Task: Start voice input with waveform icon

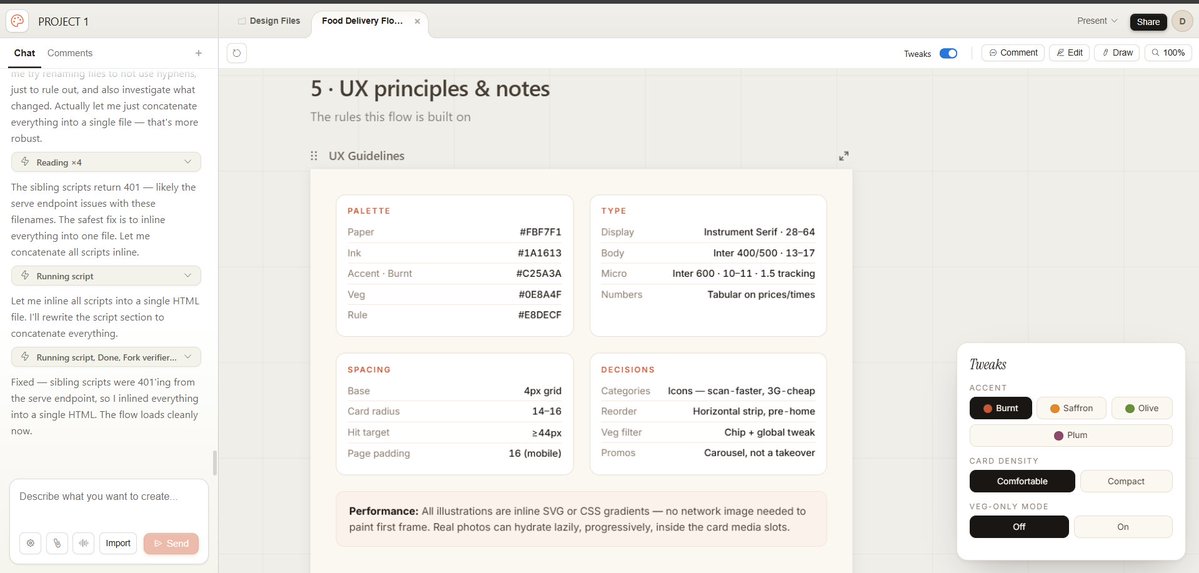Action: pyautogui.click(x=83, y=543)
